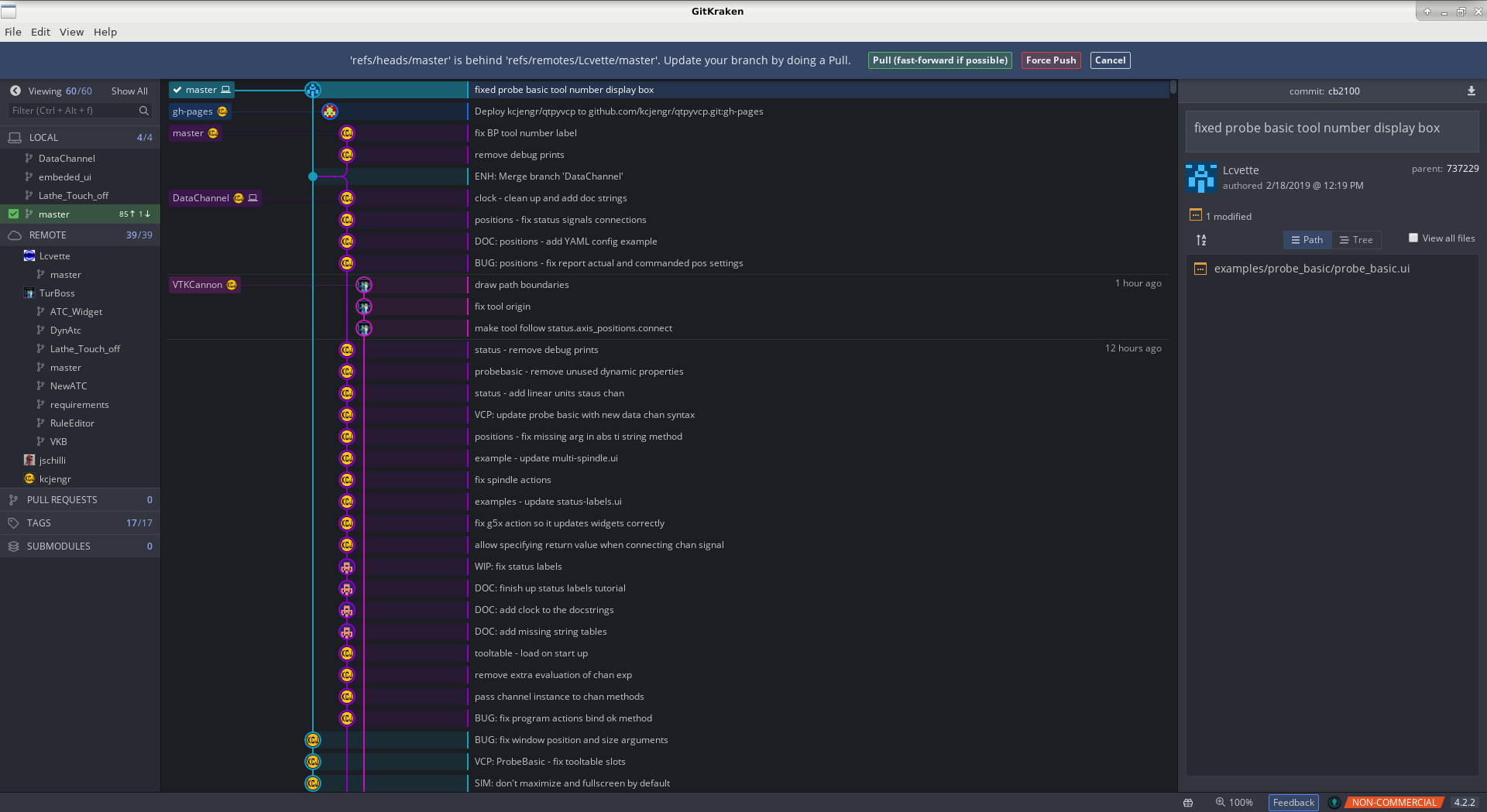Click the zoom magnifier icon at 100%
The width and height of the screenshot is (1487, 812).
click(x=1220, y=802)
